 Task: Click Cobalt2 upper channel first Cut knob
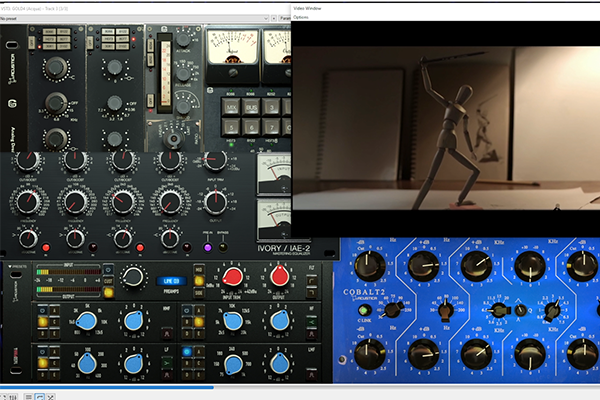370,266
